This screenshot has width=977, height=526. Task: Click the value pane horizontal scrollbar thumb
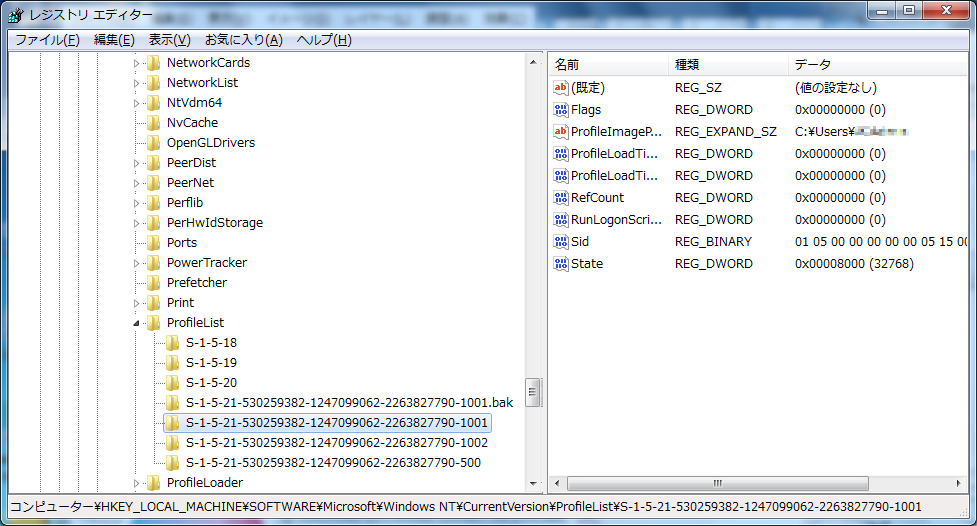[x=717, y=483]
